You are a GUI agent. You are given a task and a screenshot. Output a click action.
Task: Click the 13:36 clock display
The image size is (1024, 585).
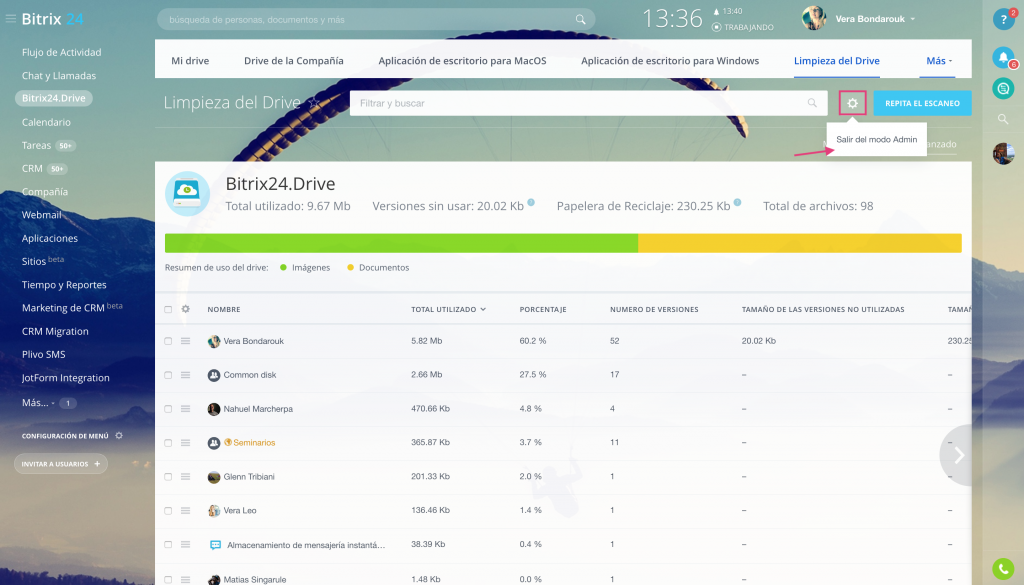click(x=672, y=19)
